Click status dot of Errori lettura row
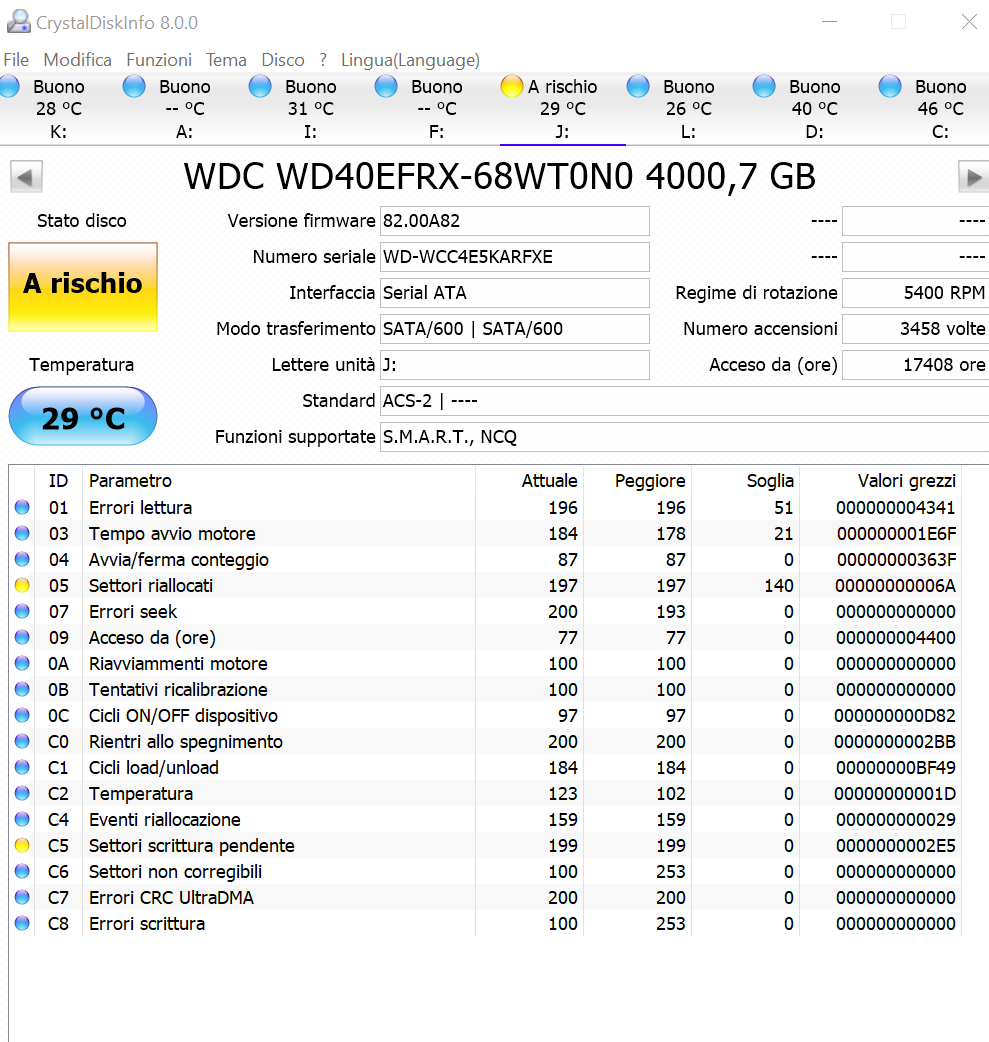 click(22, 508)
